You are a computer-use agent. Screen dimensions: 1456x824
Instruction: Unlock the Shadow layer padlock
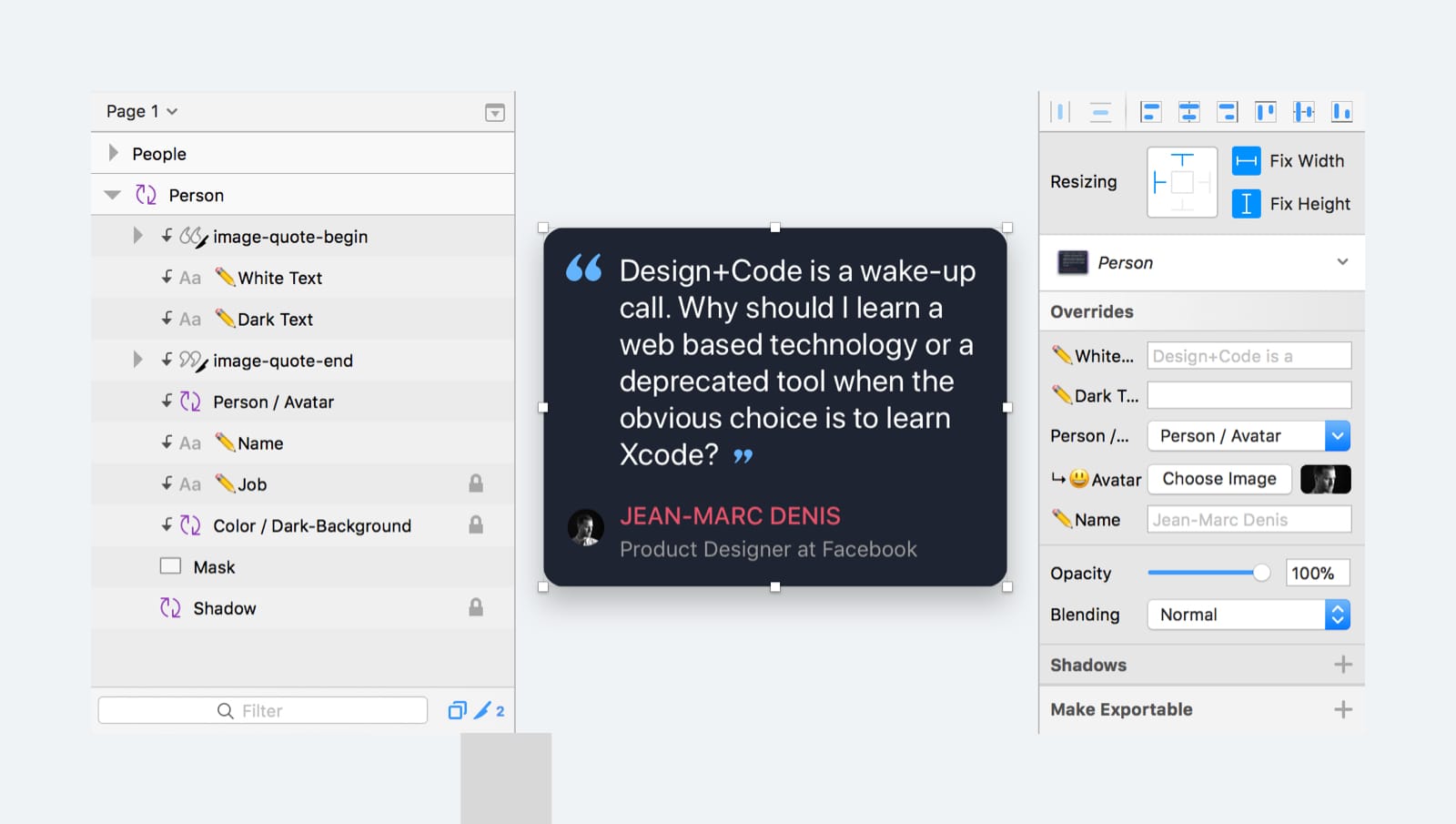(476, 607)
